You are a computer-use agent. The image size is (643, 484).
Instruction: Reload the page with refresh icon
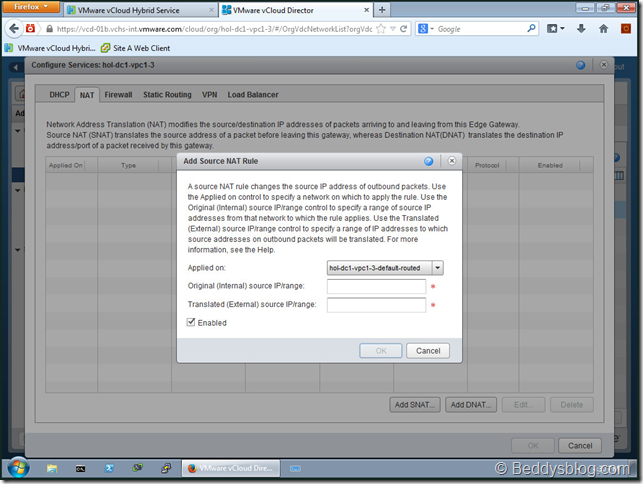(x=404, y=29)
